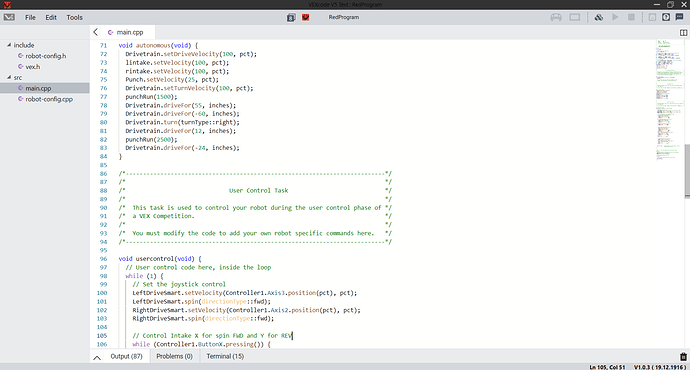Click the code minimap overview
Image resolution: width=690 pixels, height=370 pixels.
(x=670, y=101)
